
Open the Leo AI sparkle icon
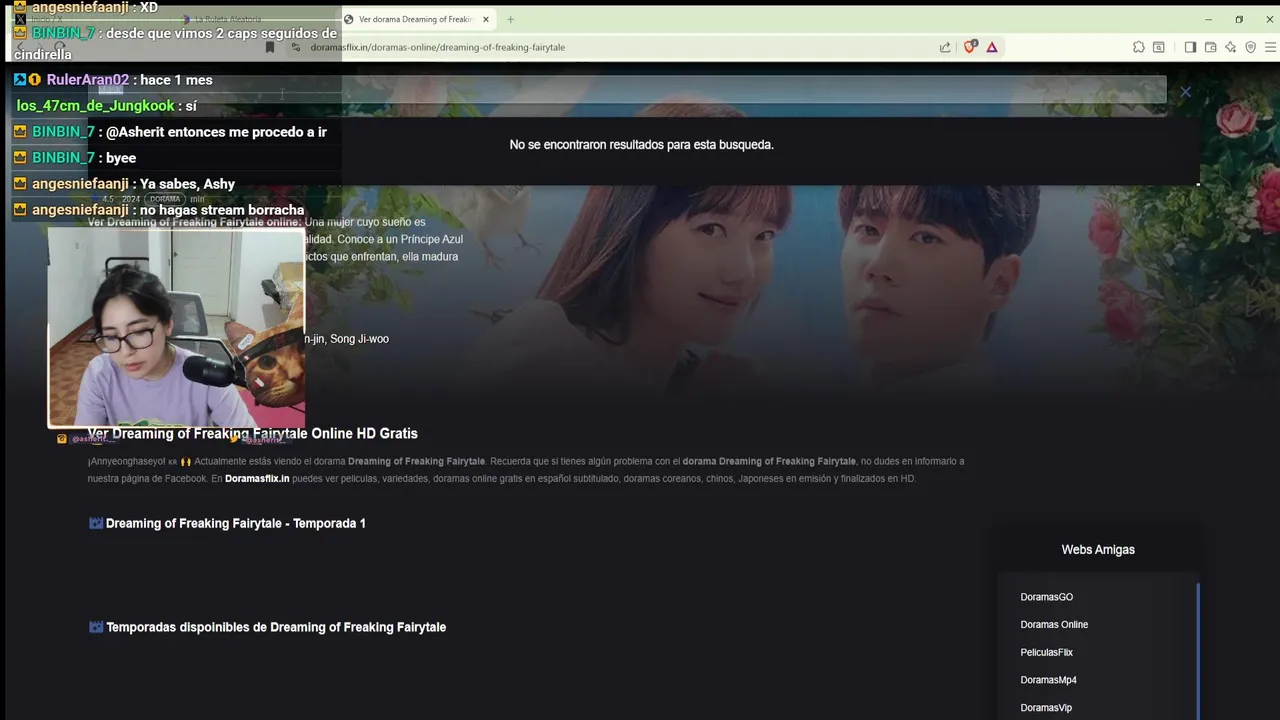click(x=1230, y=47)
